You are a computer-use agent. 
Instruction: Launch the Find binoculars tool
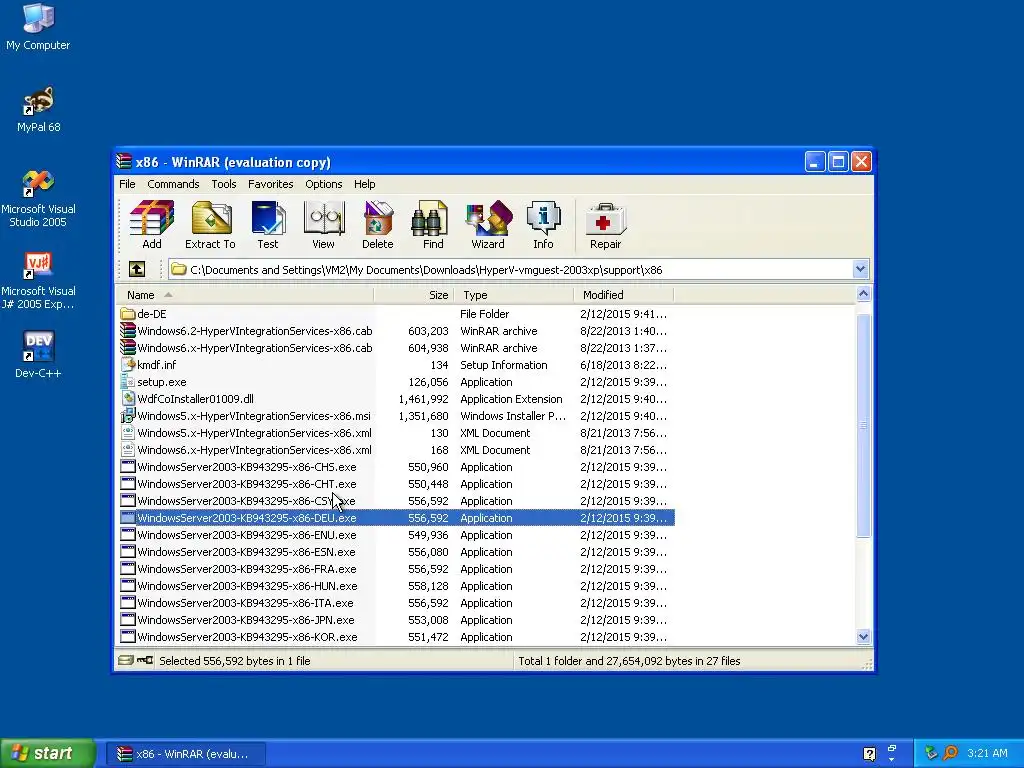click(x=432, y=225)
